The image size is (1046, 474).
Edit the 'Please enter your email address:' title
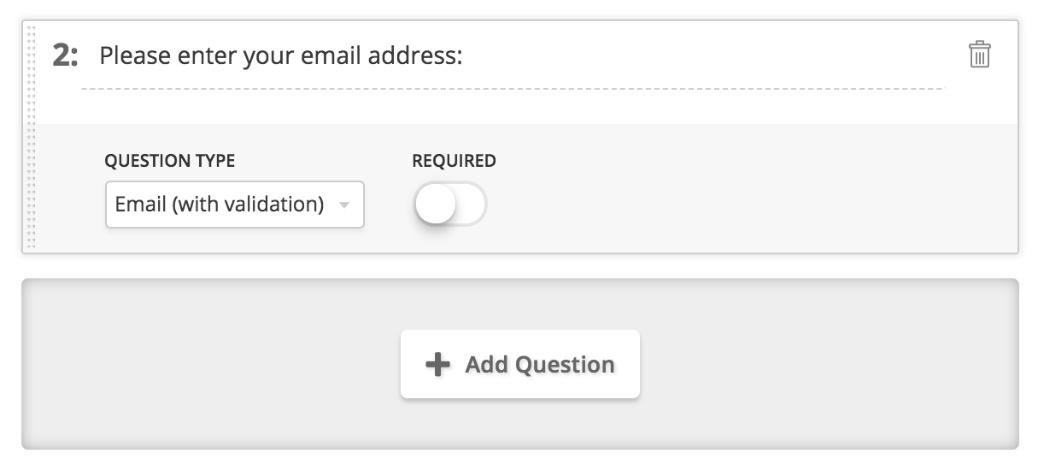pyautogui.click(x=281, y=56)
